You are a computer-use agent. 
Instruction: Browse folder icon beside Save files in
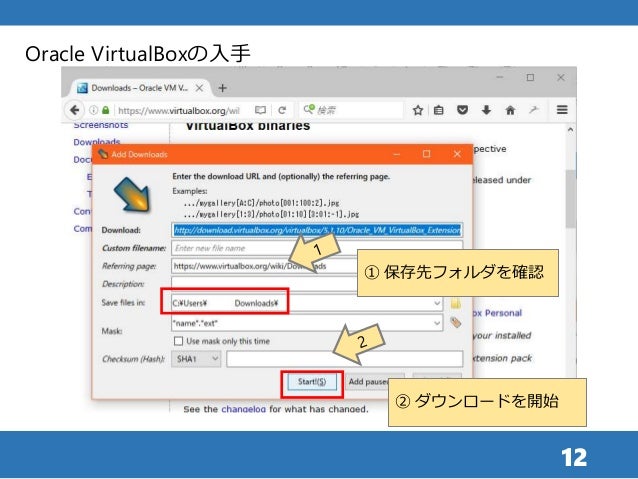(x=455, y=303)
